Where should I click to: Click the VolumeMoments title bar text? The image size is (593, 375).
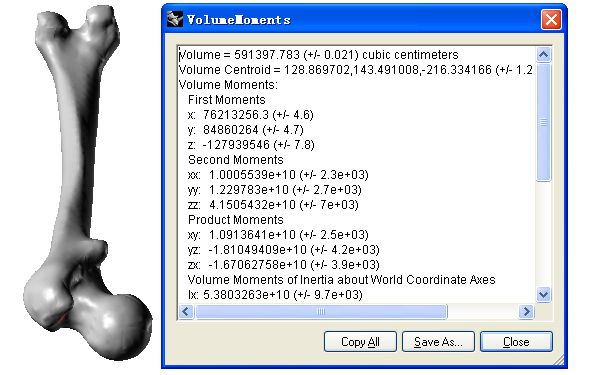click(x=239, y=20)
